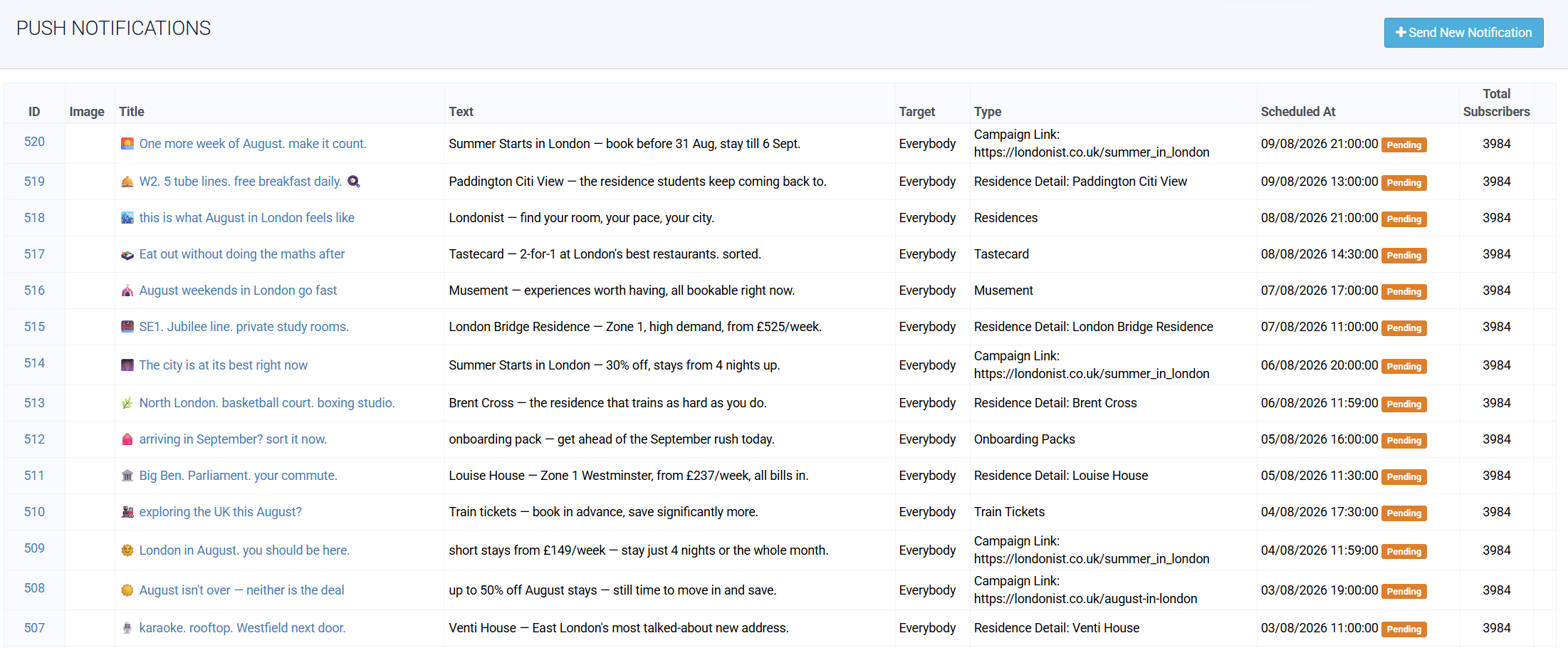1568x648 pixels.
Task: Click the Everybody target in row 515
Action: click(x=927, y=327)
